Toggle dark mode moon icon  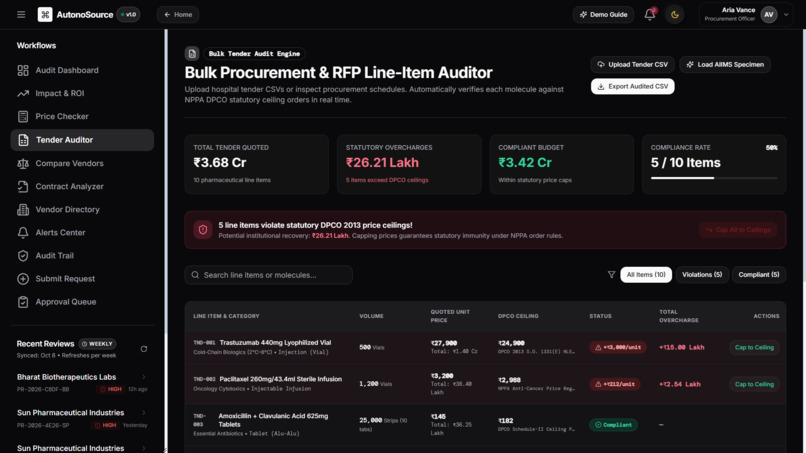tap(675, 14)
